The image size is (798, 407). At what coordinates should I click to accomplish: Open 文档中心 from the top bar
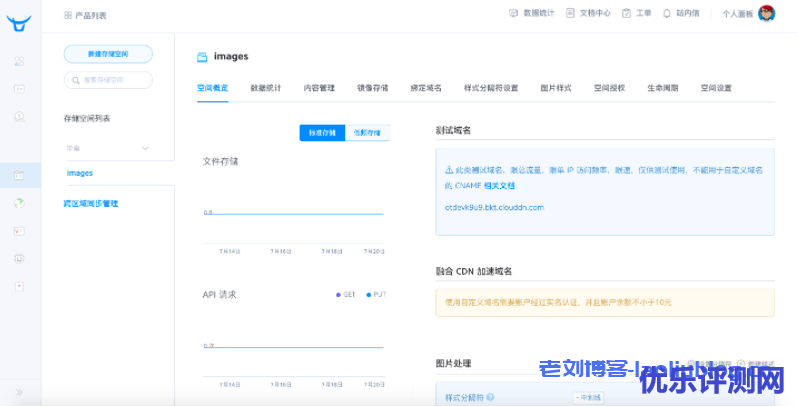click(x=588, y=13)
